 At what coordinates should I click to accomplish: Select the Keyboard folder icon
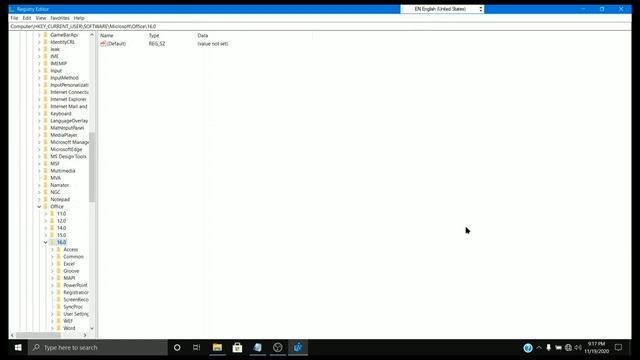[x=46, y=113]
